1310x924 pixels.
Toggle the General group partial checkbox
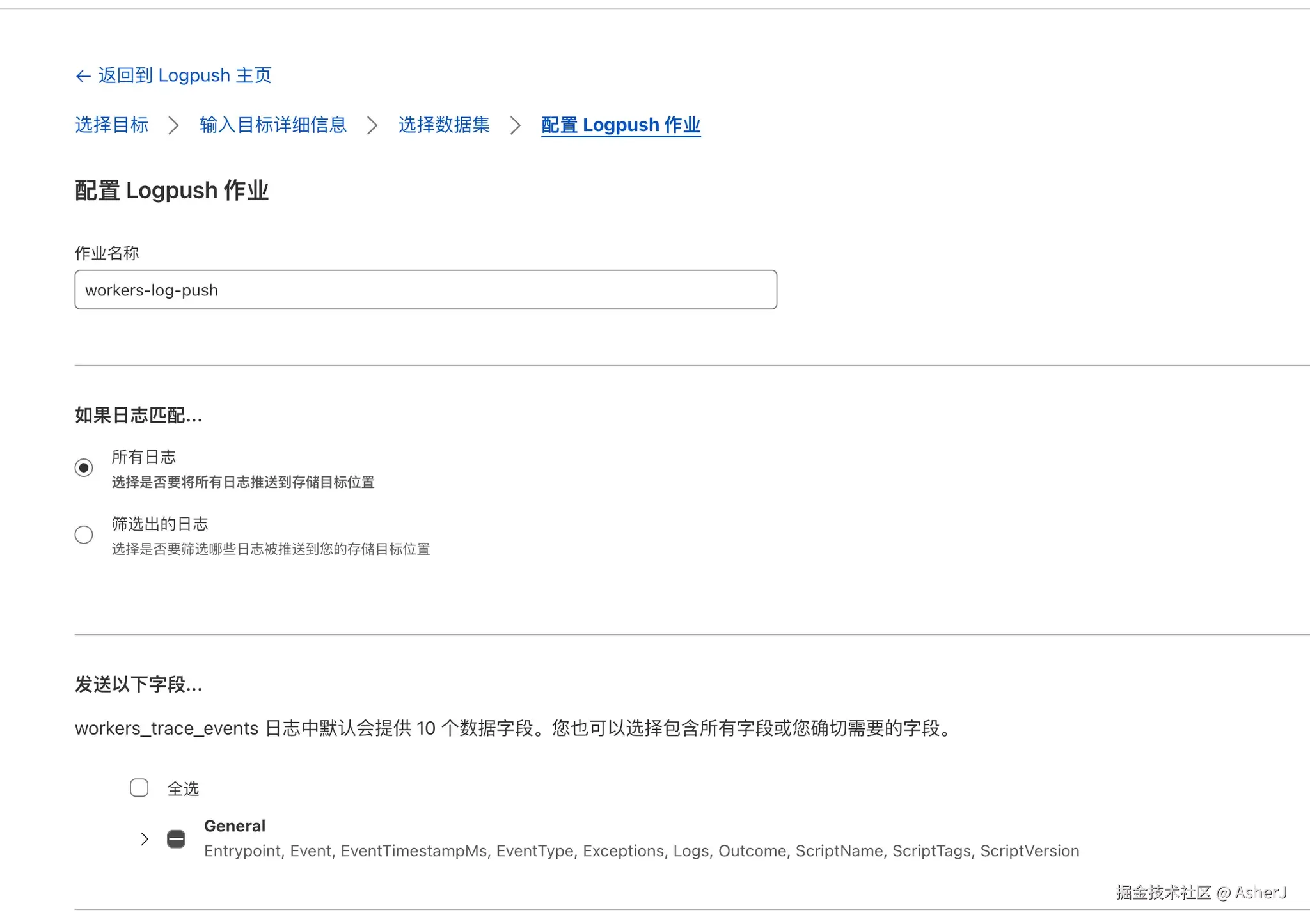click(x=176, y=839)
